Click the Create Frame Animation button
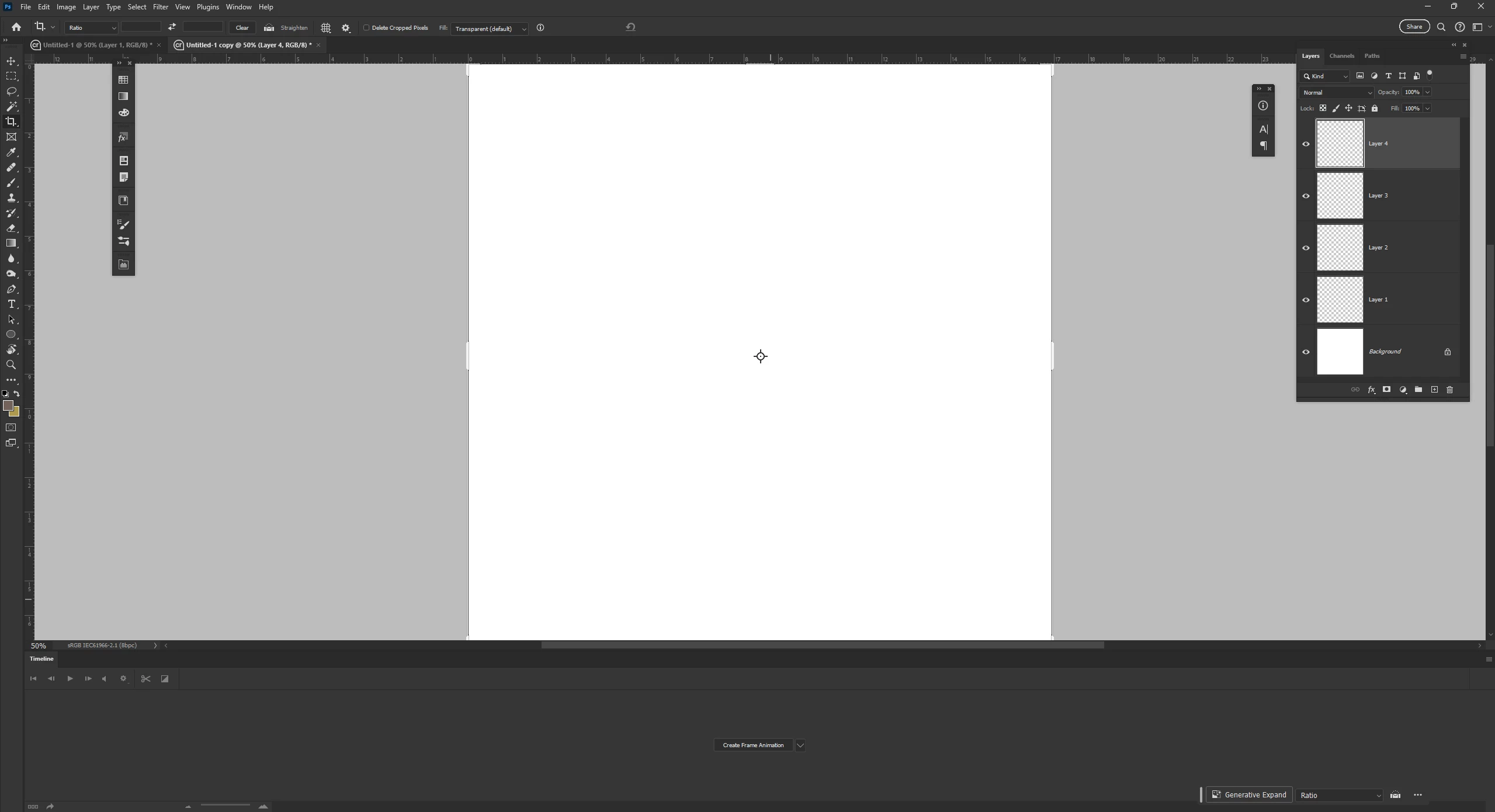 (753, 745)
